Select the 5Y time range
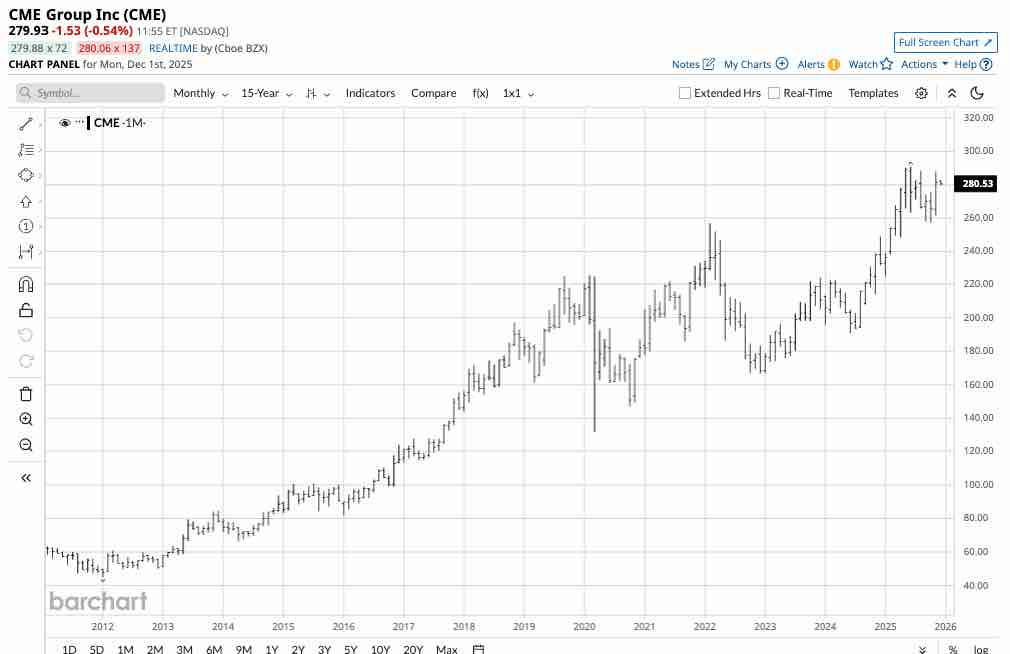This screenshot has width=1010, height=654. (350, 649)
